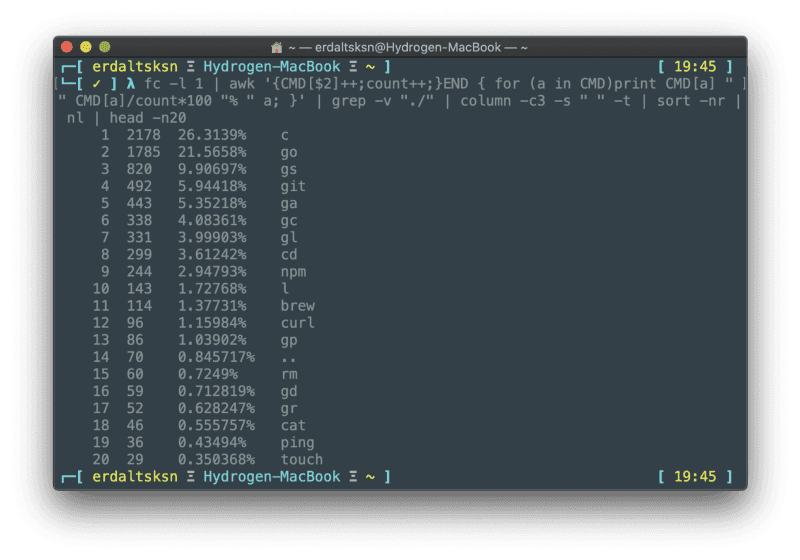Click the 5.35218% percentage value
The width and height of the screenshot is (800, 560).
coord(212,203)
